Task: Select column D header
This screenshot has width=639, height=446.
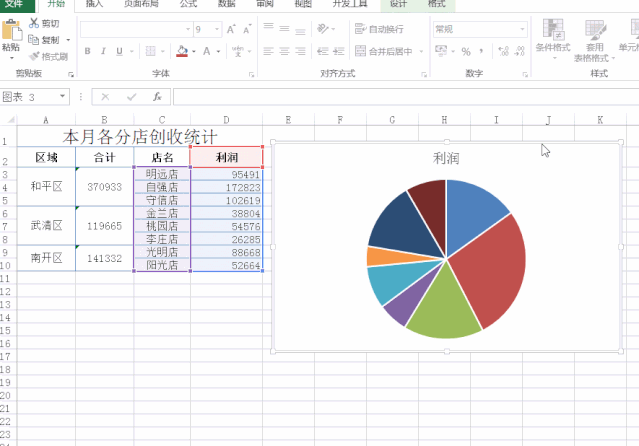Action: point(226,120)
